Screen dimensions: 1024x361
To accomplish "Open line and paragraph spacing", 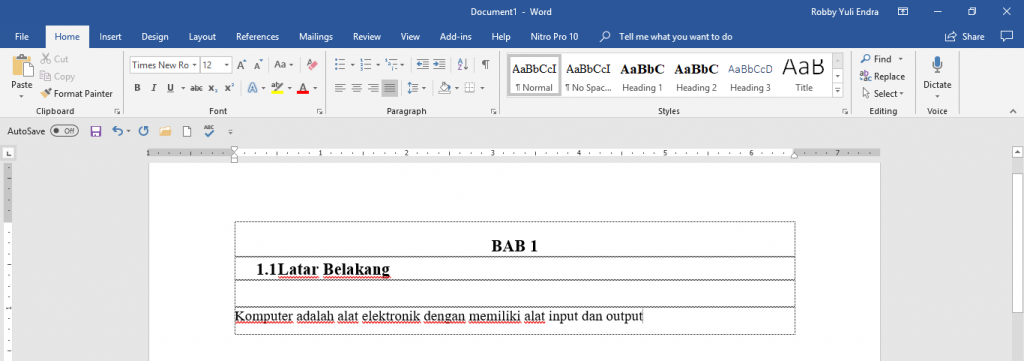I will pyautogui.click(x=412, y=87).
